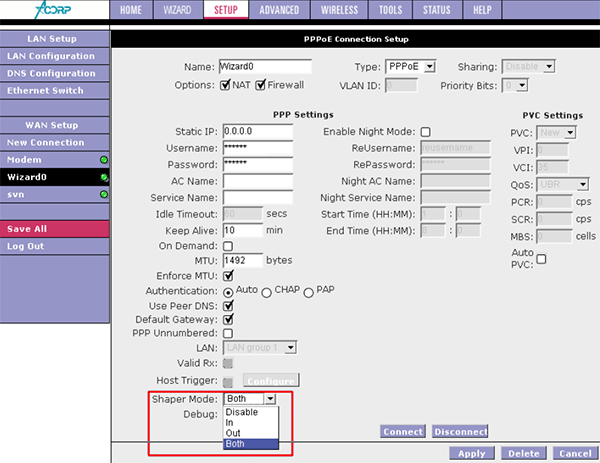Click the Delete button

[523, 453]
